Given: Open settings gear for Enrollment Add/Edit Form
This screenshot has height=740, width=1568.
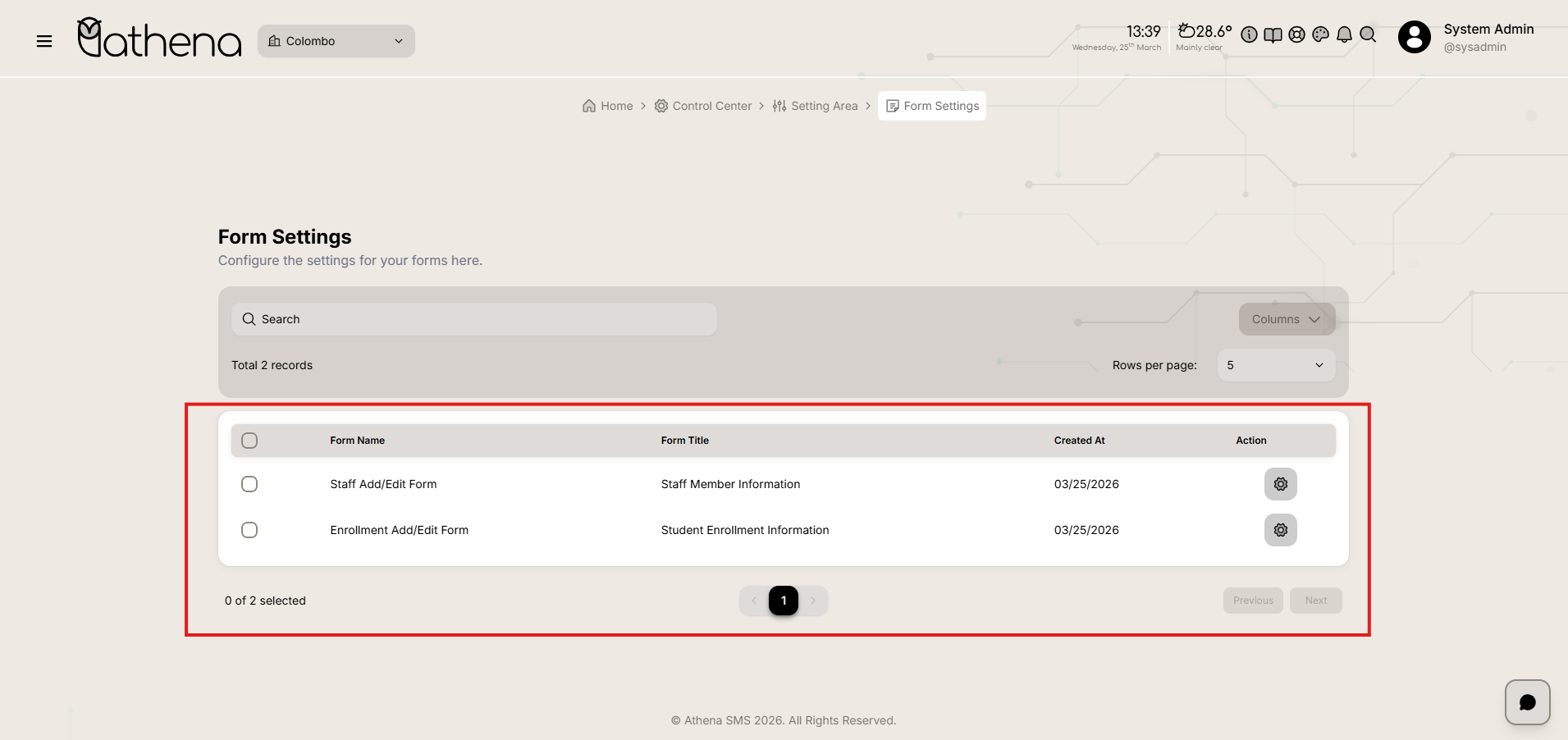Looking at the screenshot, I should point(1280,530).
